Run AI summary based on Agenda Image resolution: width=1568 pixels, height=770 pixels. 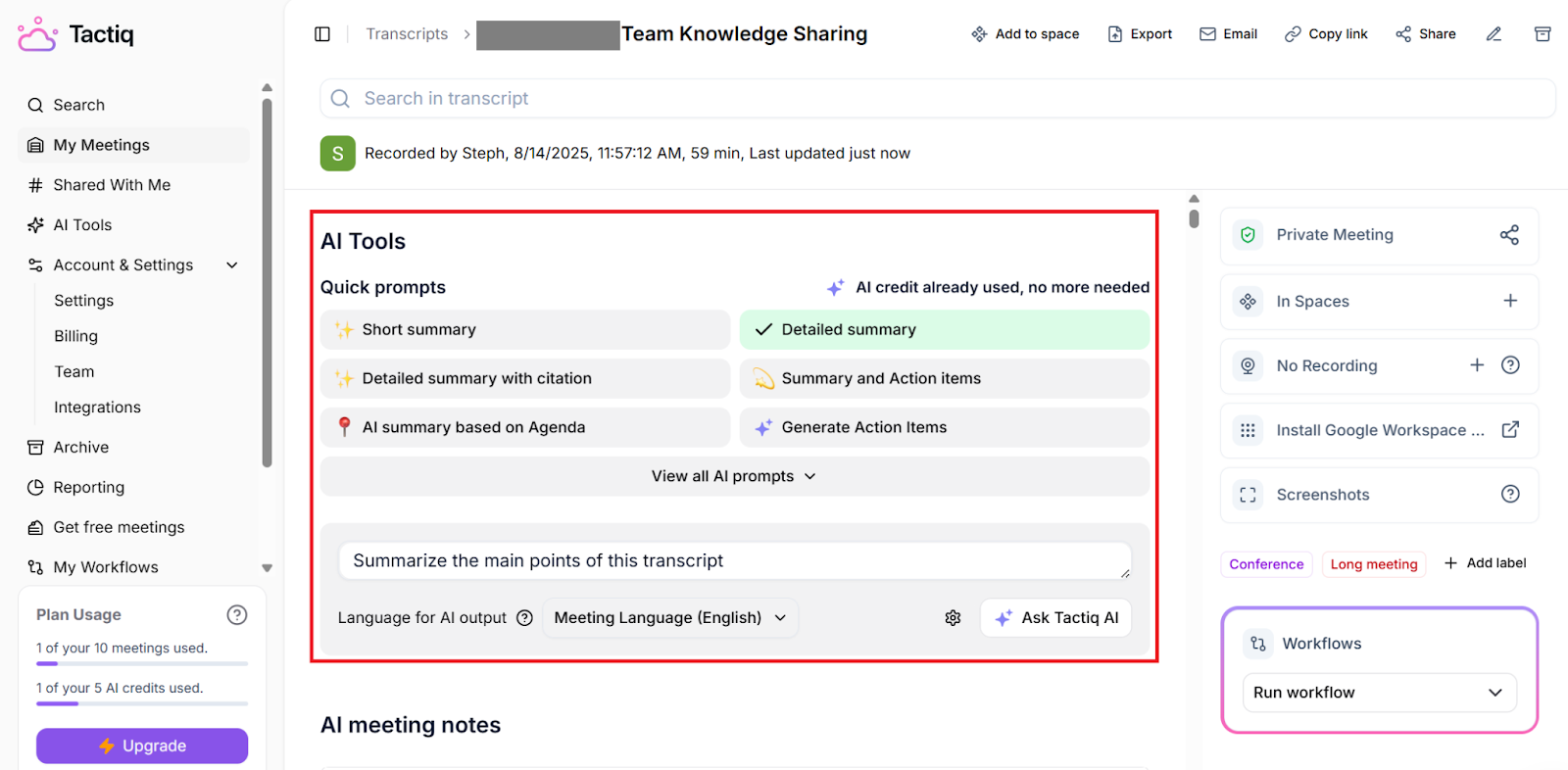pyautogui.click(x=525, y=428)
